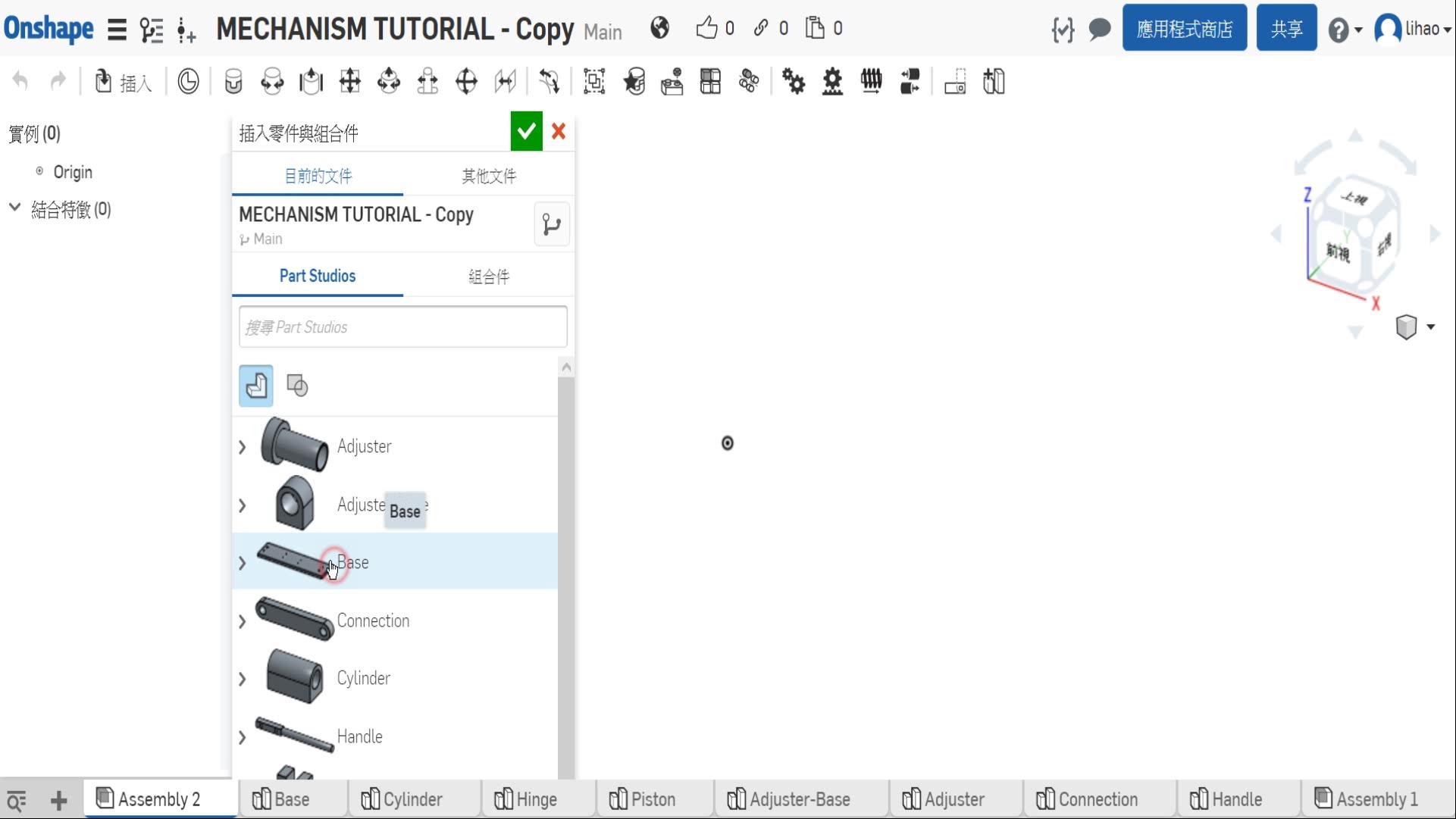The image size is (1456, 819).
Task: Click the 共享 share button
Action: click(x=1286, y=29)
